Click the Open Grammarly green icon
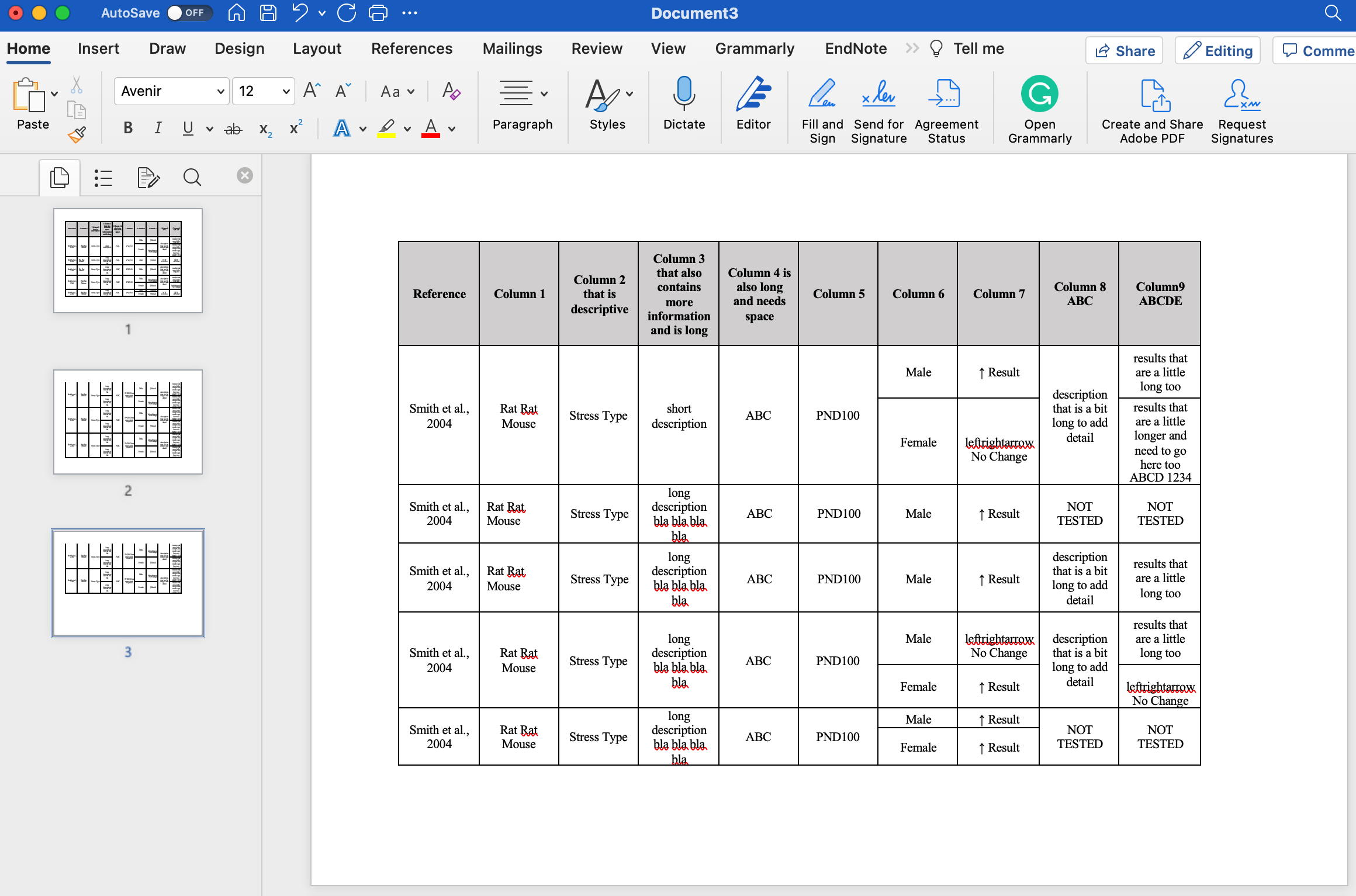The height and width of the screenshot is (896, 1356). click(x=1039, y=94)
